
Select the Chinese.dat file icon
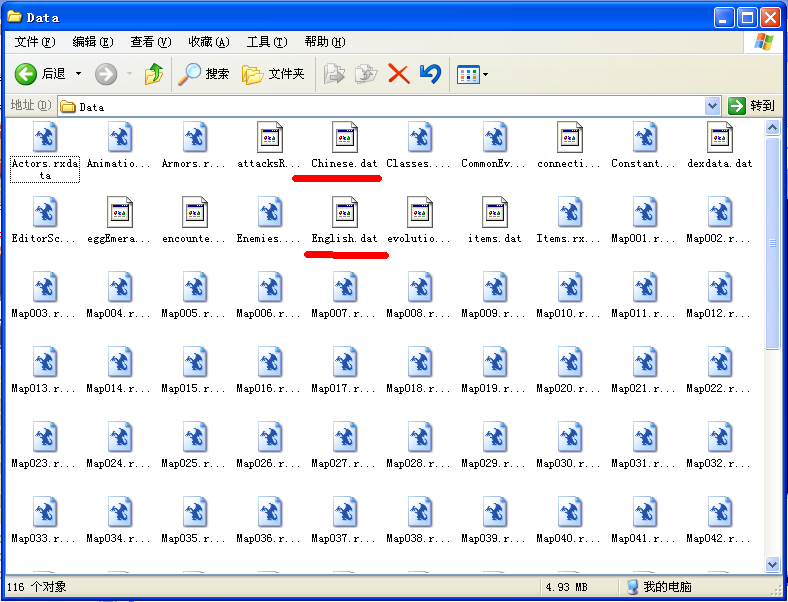(345, 137)
